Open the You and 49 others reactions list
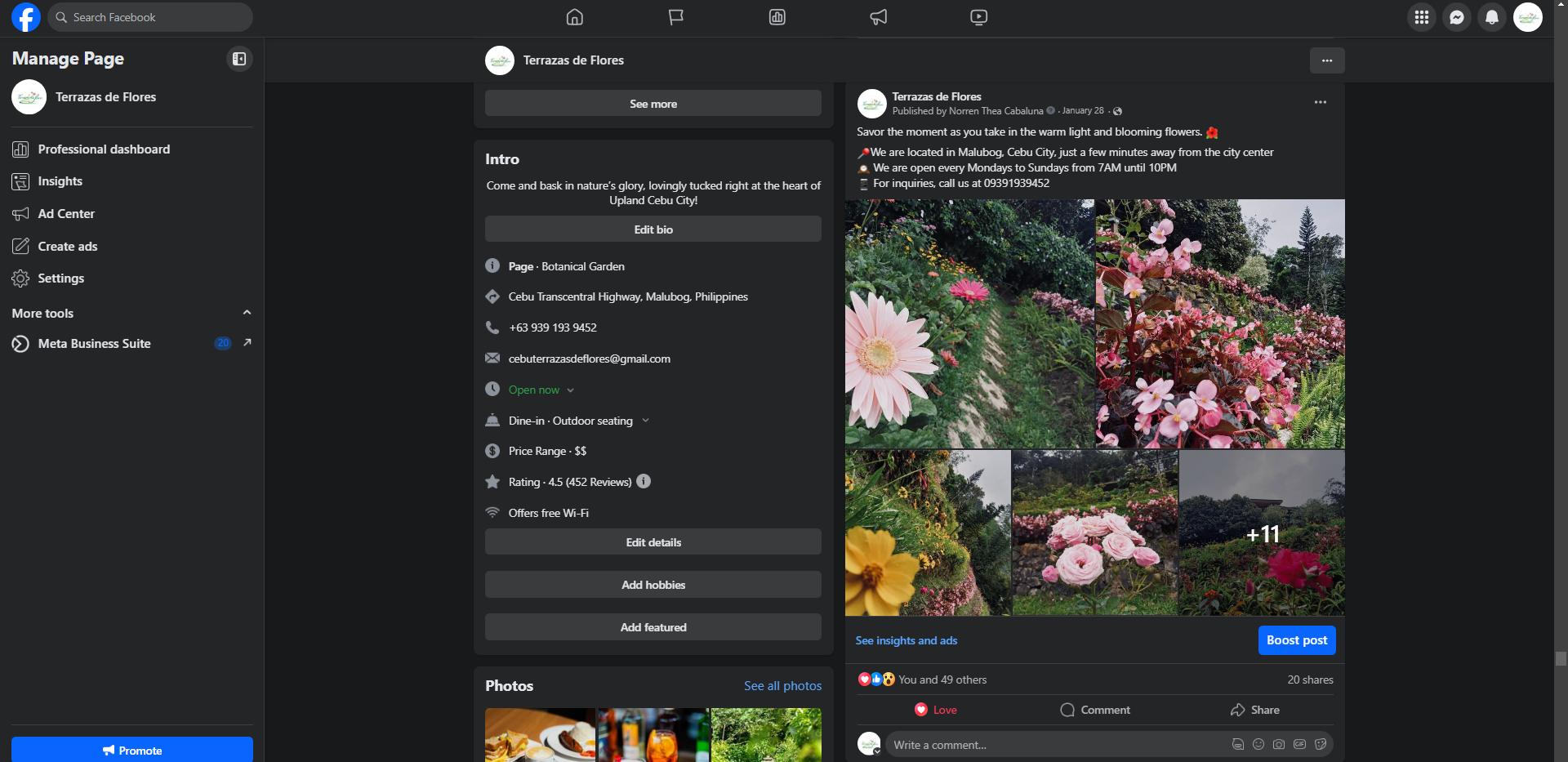Screen dimensions: 1568x762 pos(942,680)
